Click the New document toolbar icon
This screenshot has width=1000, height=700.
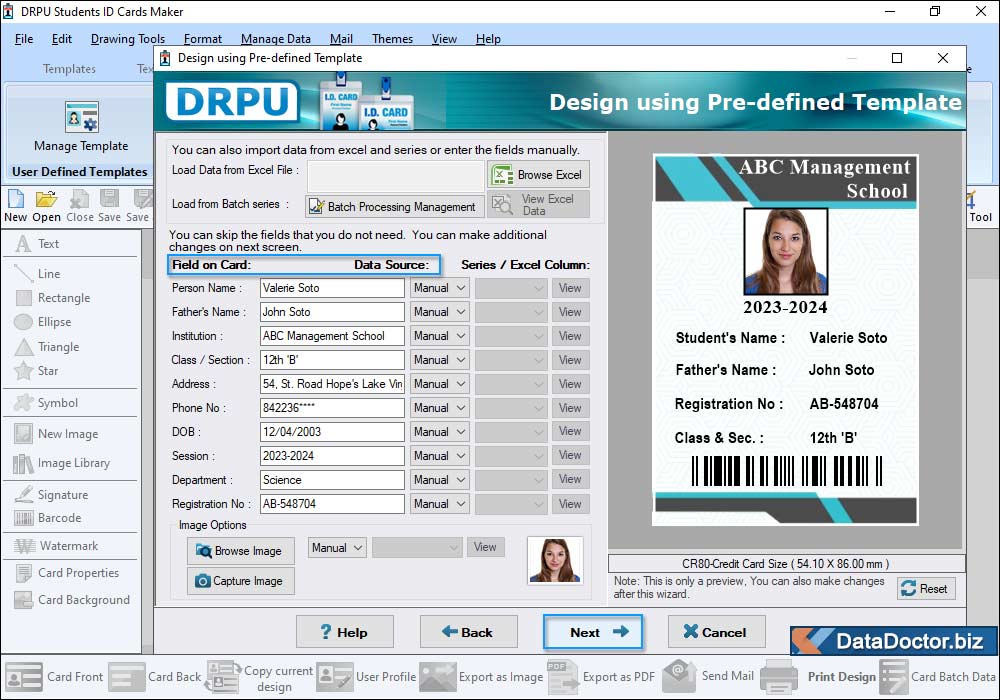click(x=16, y=205)
